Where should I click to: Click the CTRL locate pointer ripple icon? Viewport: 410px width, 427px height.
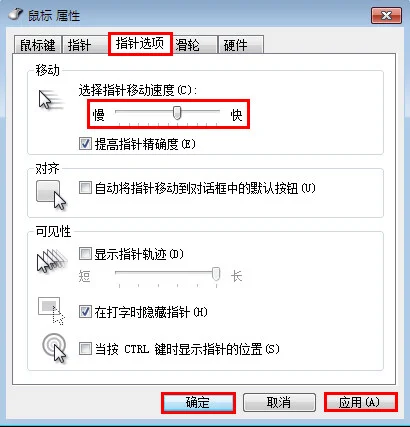pyautogui.click(x=54, y=349)
